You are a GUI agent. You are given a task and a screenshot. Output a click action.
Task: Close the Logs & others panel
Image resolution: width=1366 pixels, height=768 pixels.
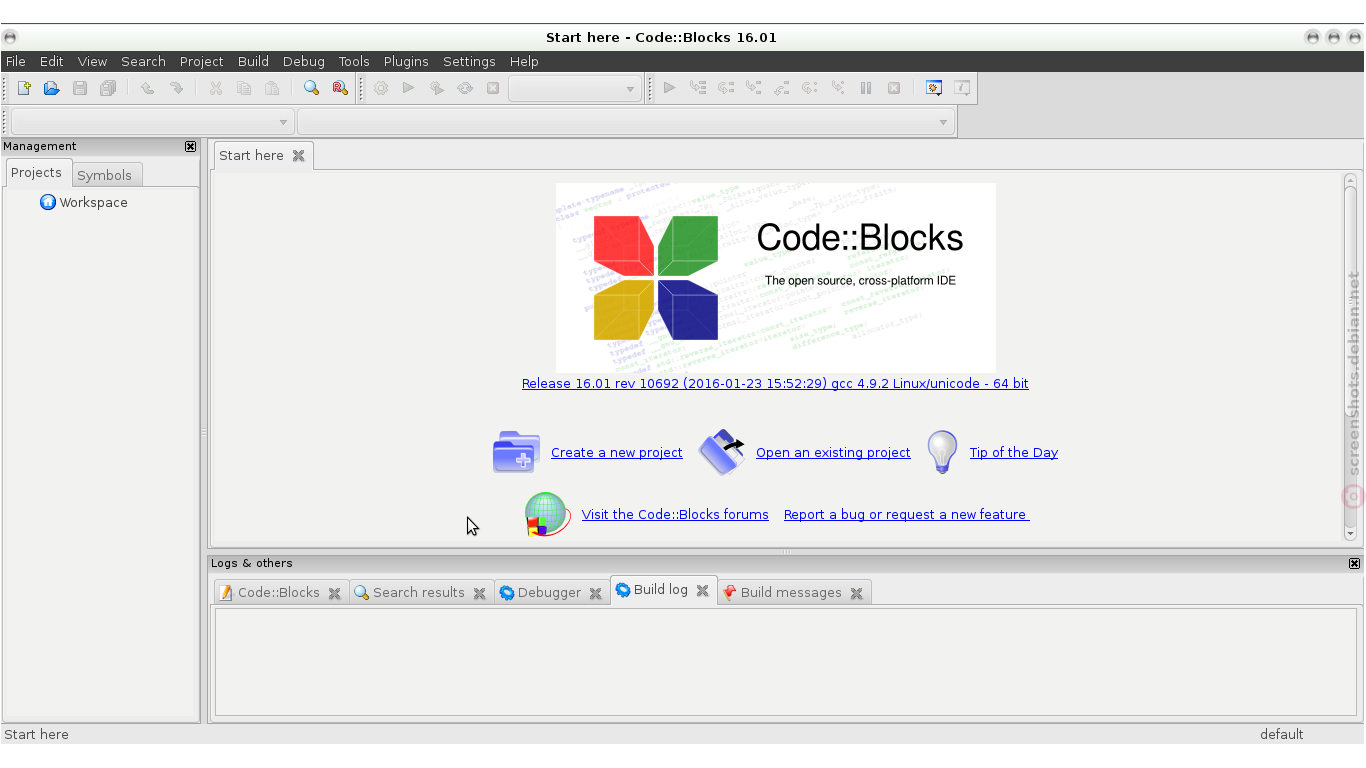[x=1354, y=563]
